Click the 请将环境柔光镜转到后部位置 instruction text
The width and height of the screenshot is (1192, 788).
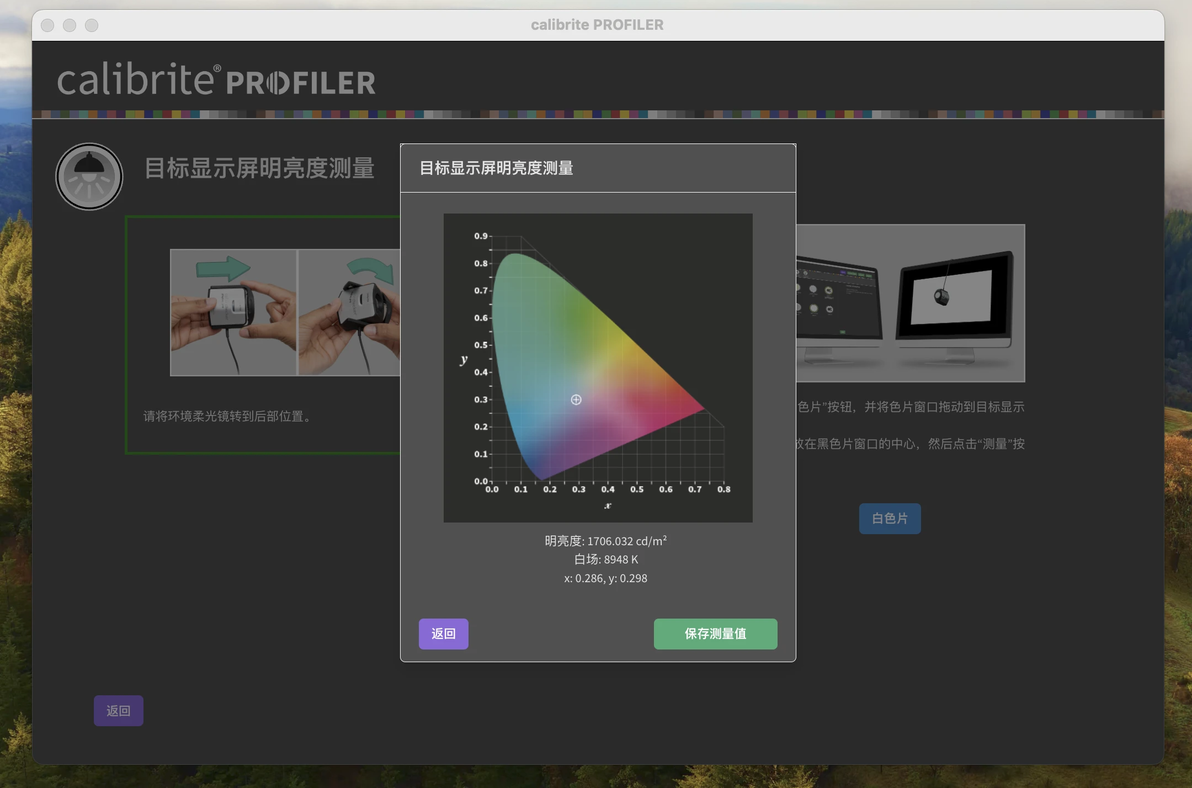click(x=228, y=416)
